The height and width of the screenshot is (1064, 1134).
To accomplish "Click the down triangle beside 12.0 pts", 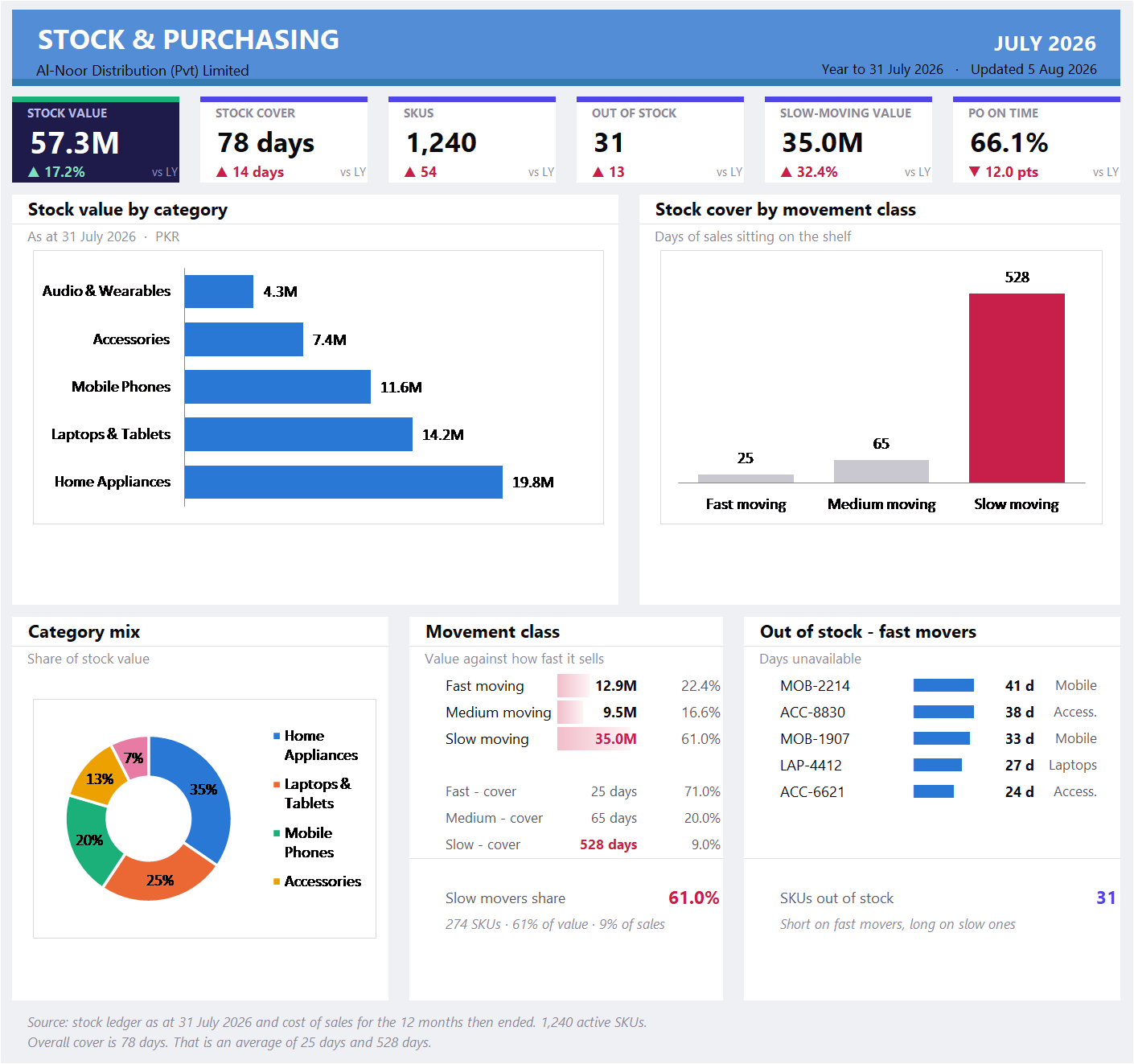I will pyautogui.click(x=975, y=172).
